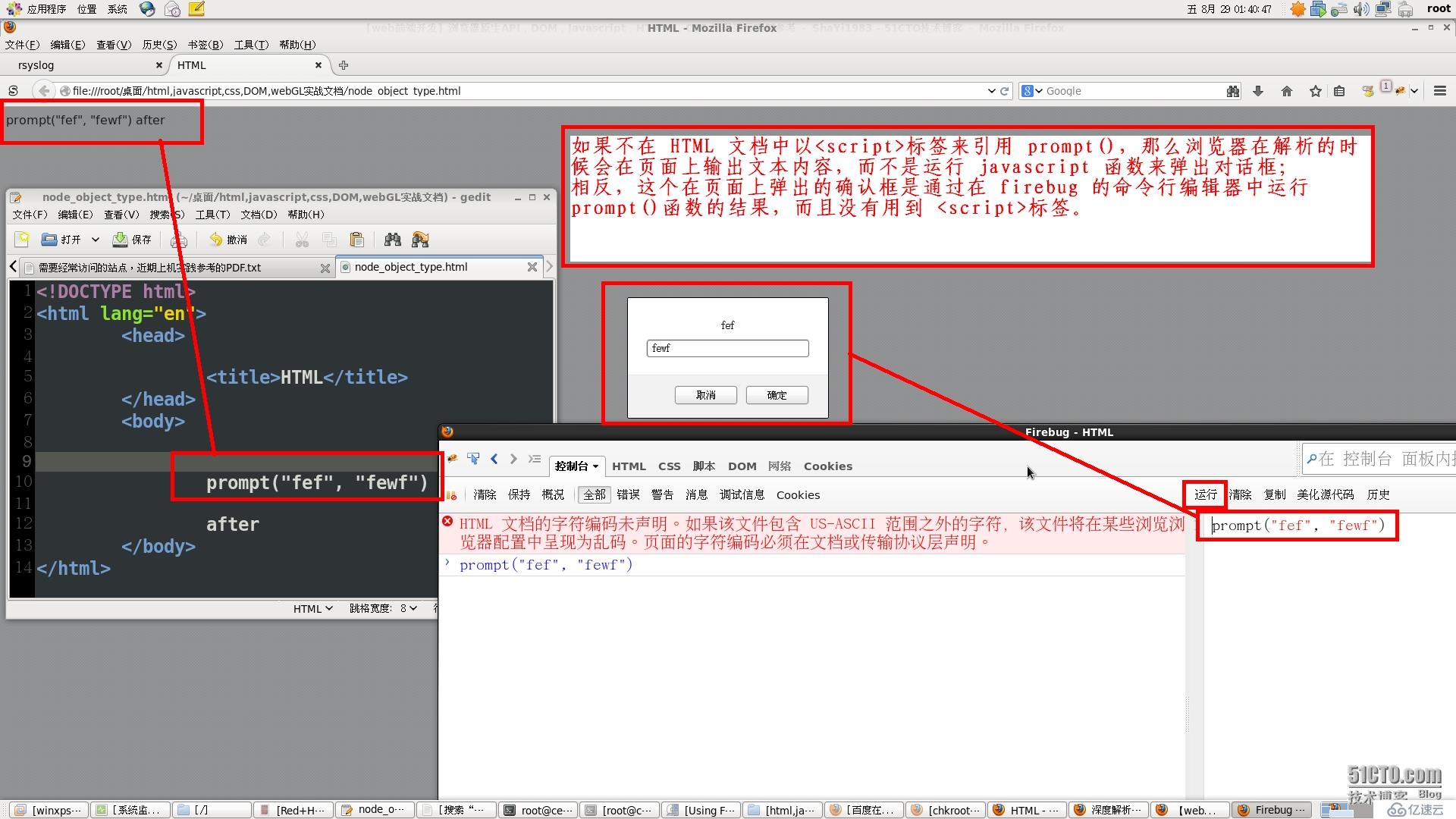Image resolution: width=1456 pixels, height=819 pixels.
Task: Reload the page with the Firefox refresh icon
Action: point(1005,91)
